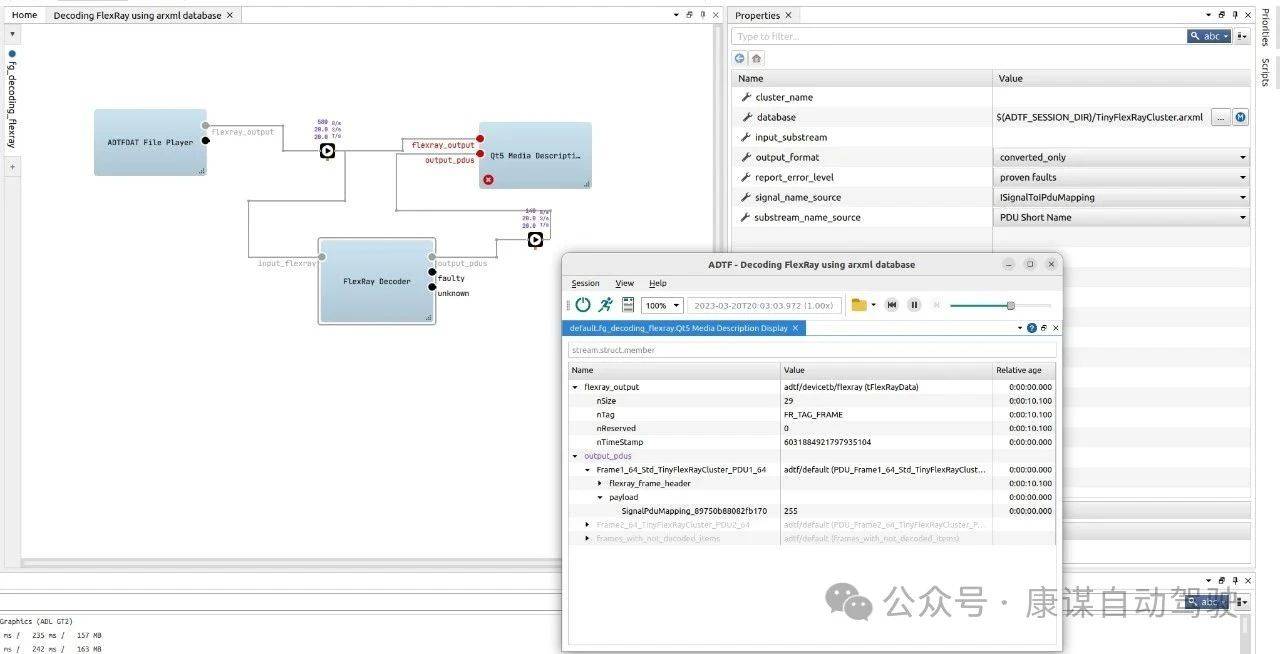Viewport: 1280px width, 654px height.
Task: Click the browse "..." button for database
Action: click(x=1220, y=117)
